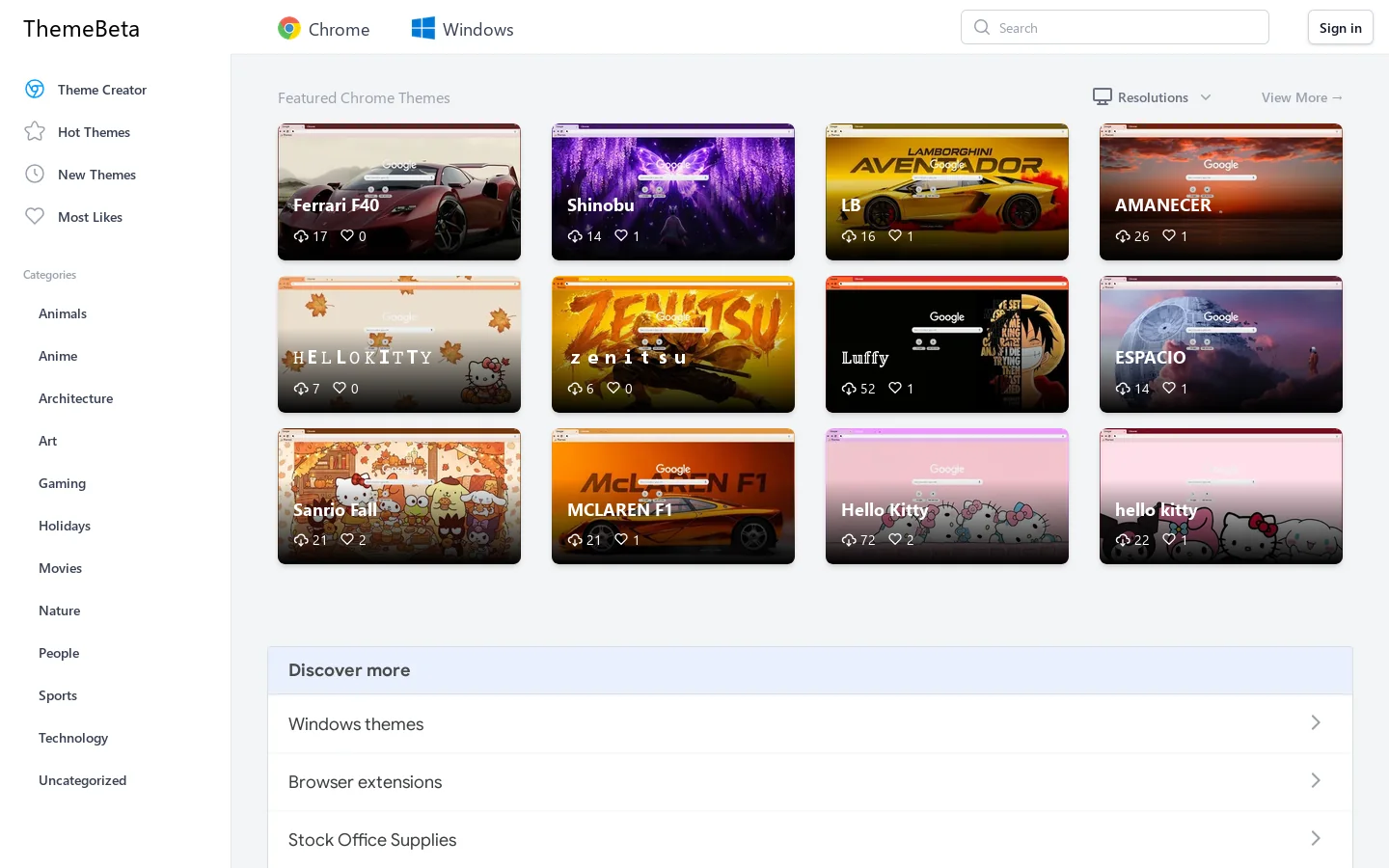1389x868 pixels.
Task: Open the Windows themes link text
Action: [356, 724]
